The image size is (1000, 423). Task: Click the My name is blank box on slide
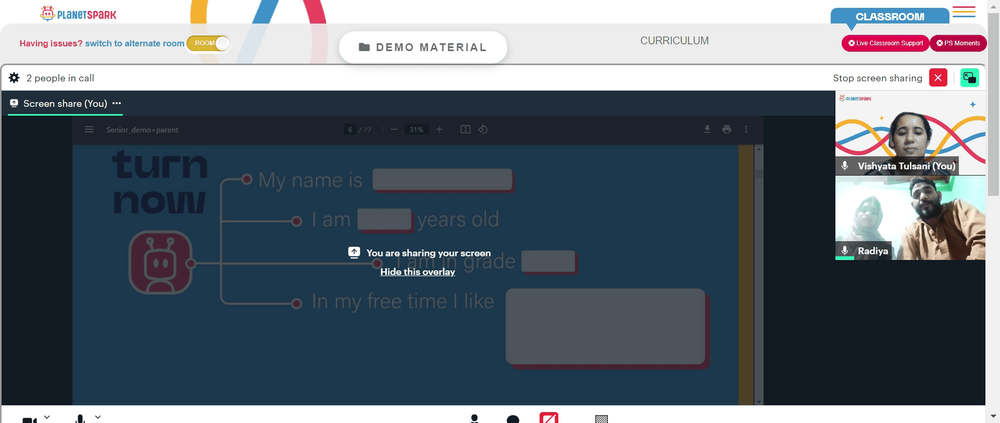(x=443, y=180)
